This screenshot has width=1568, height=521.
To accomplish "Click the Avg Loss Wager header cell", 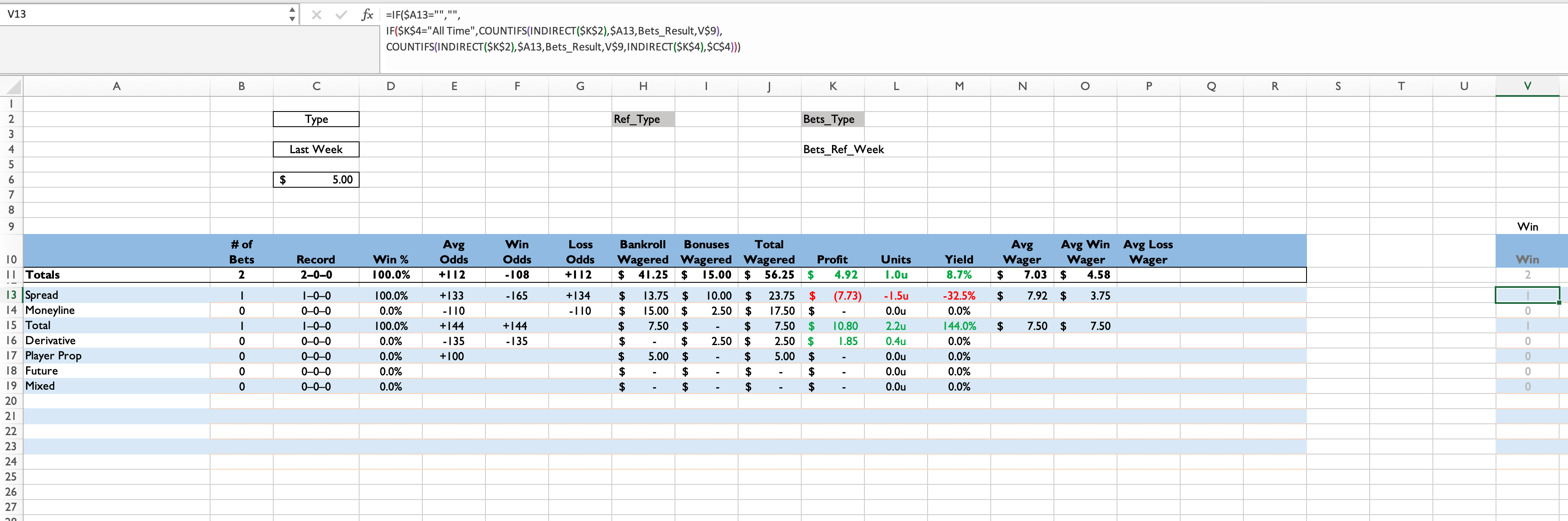I will [x=1149, y=251].
